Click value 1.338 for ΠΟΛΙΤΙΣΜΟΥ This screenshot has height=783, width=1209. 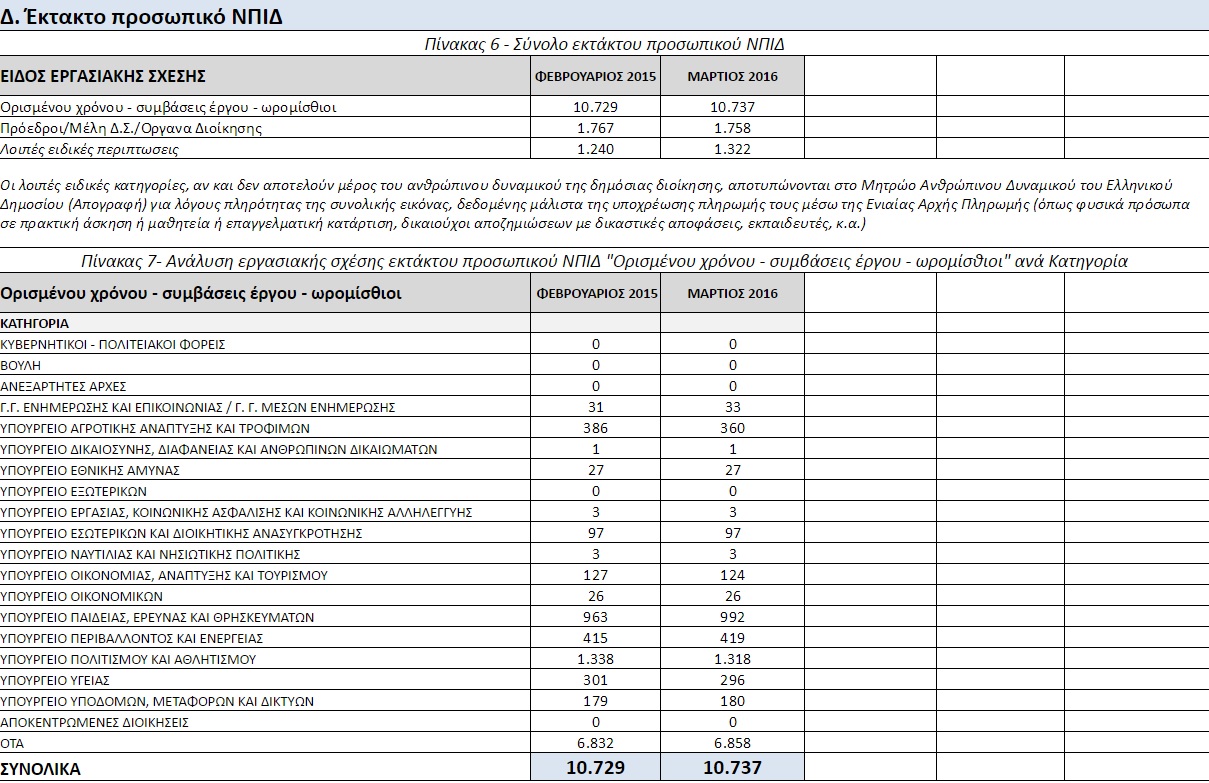(x=596, y=659)
